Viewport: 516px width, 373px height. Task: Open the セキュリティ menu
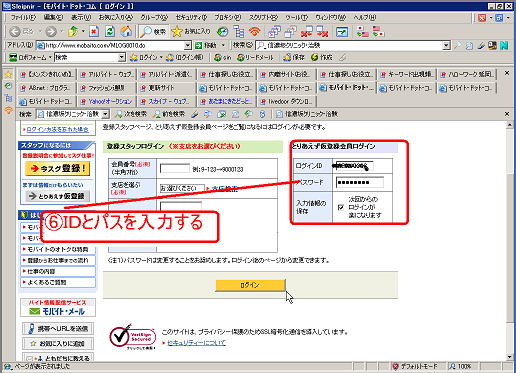coord(191,17)
